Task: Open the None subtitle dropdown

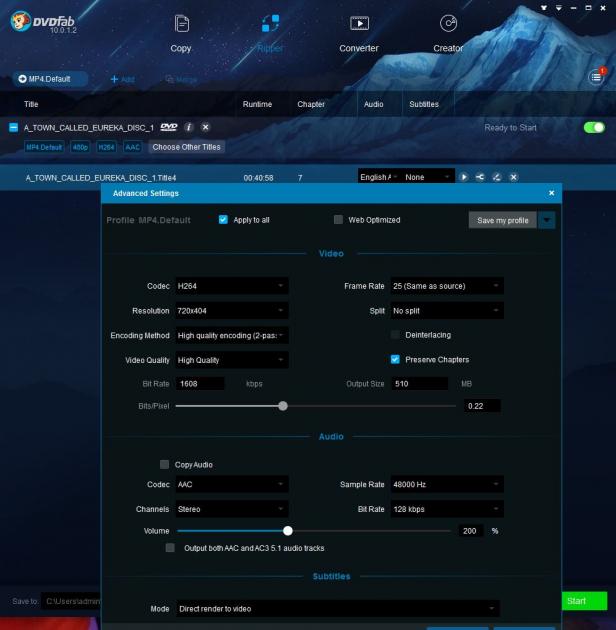Action: [x=427, y=177]
